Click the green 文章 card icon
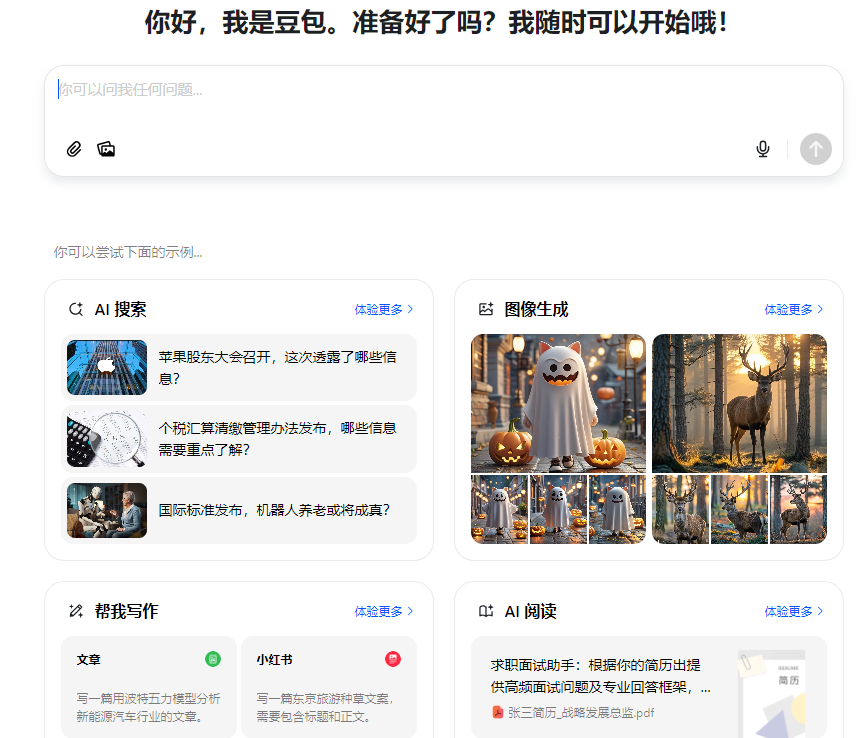Viewport: 861px width, 738px height. click(212, 659)
